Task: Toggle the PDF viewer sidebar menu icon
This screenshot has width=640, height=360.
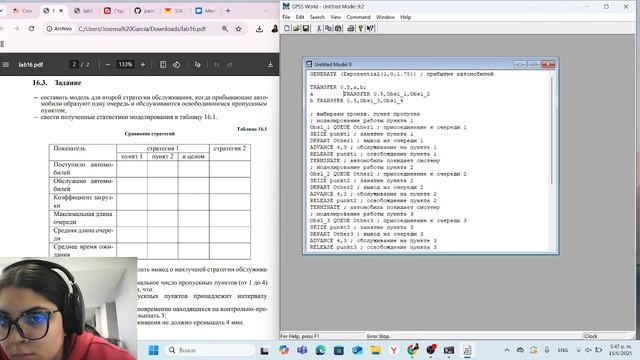Action: [x=6, y=64]
